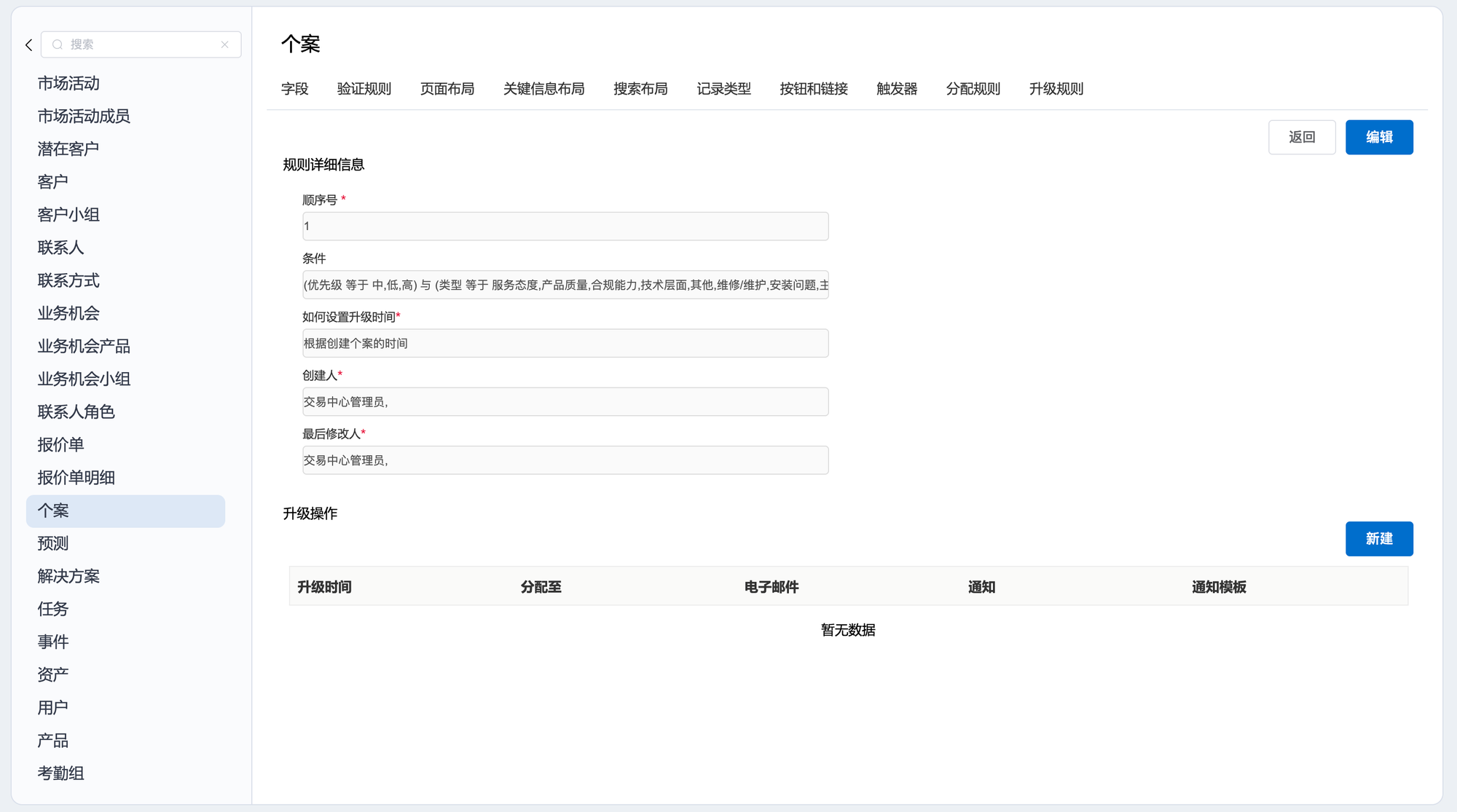Viewport: 1457px width, 812px height.
Task: Clear the sidebar search with X icon
Action: pyautogui.click(x=225, y=45)
